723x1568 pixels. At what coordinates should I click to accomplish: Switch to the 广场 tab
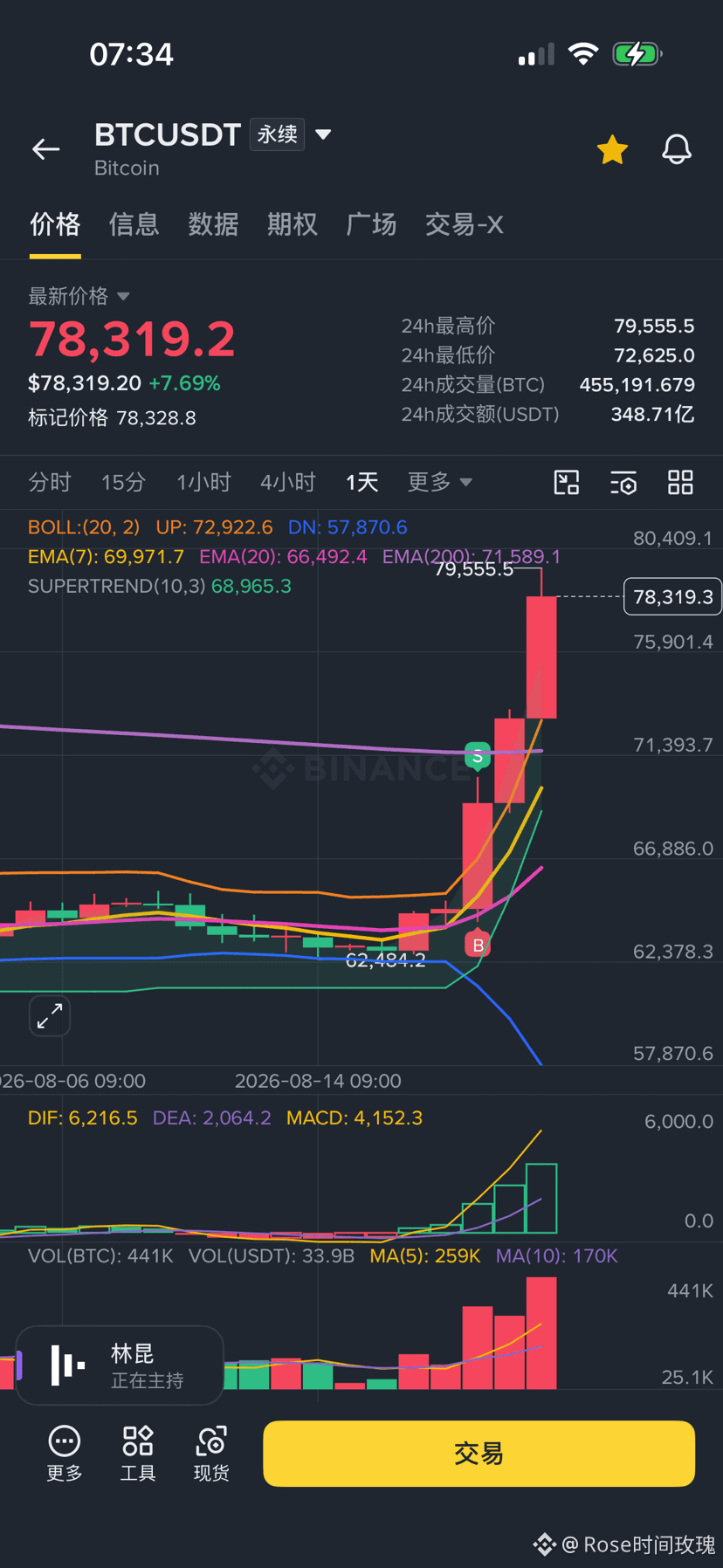pos(371,224)
